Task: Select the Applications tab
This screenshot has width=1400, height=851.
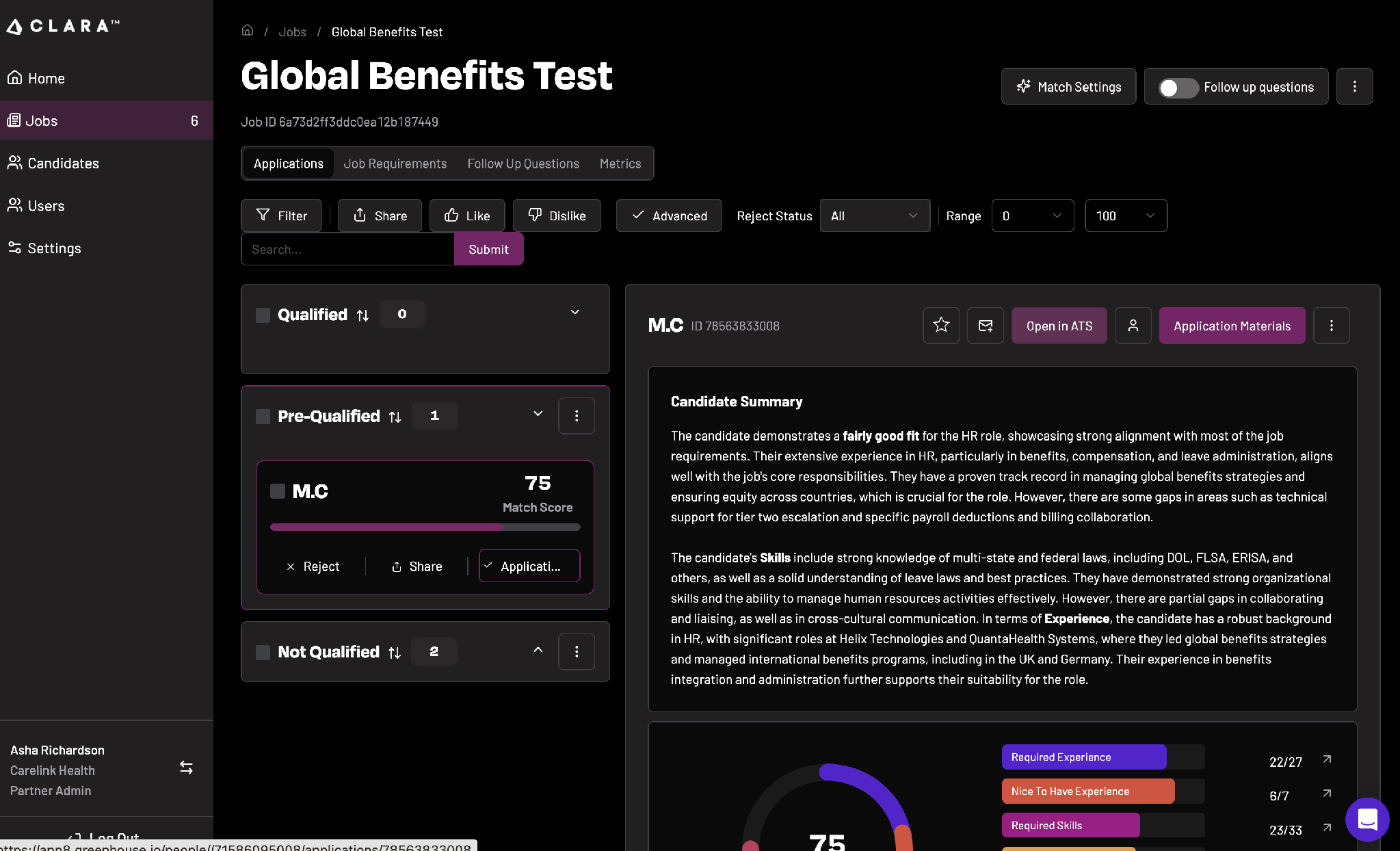Action: click(288, 163)
